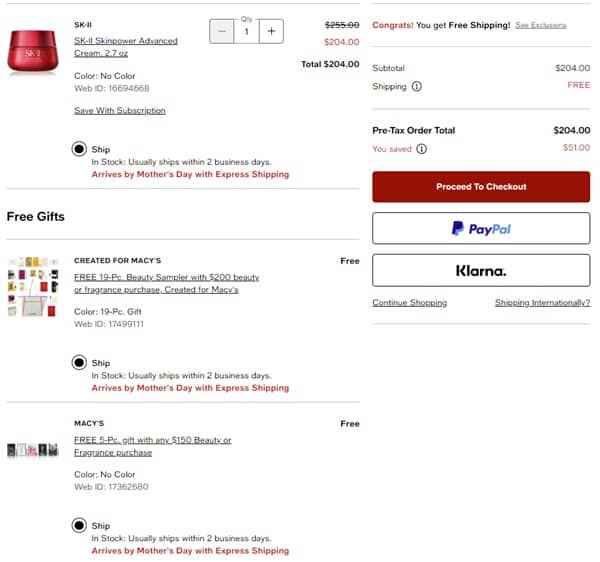Open See Exclusions link
This screenshot has width=600, height=562.
[540, 25]
